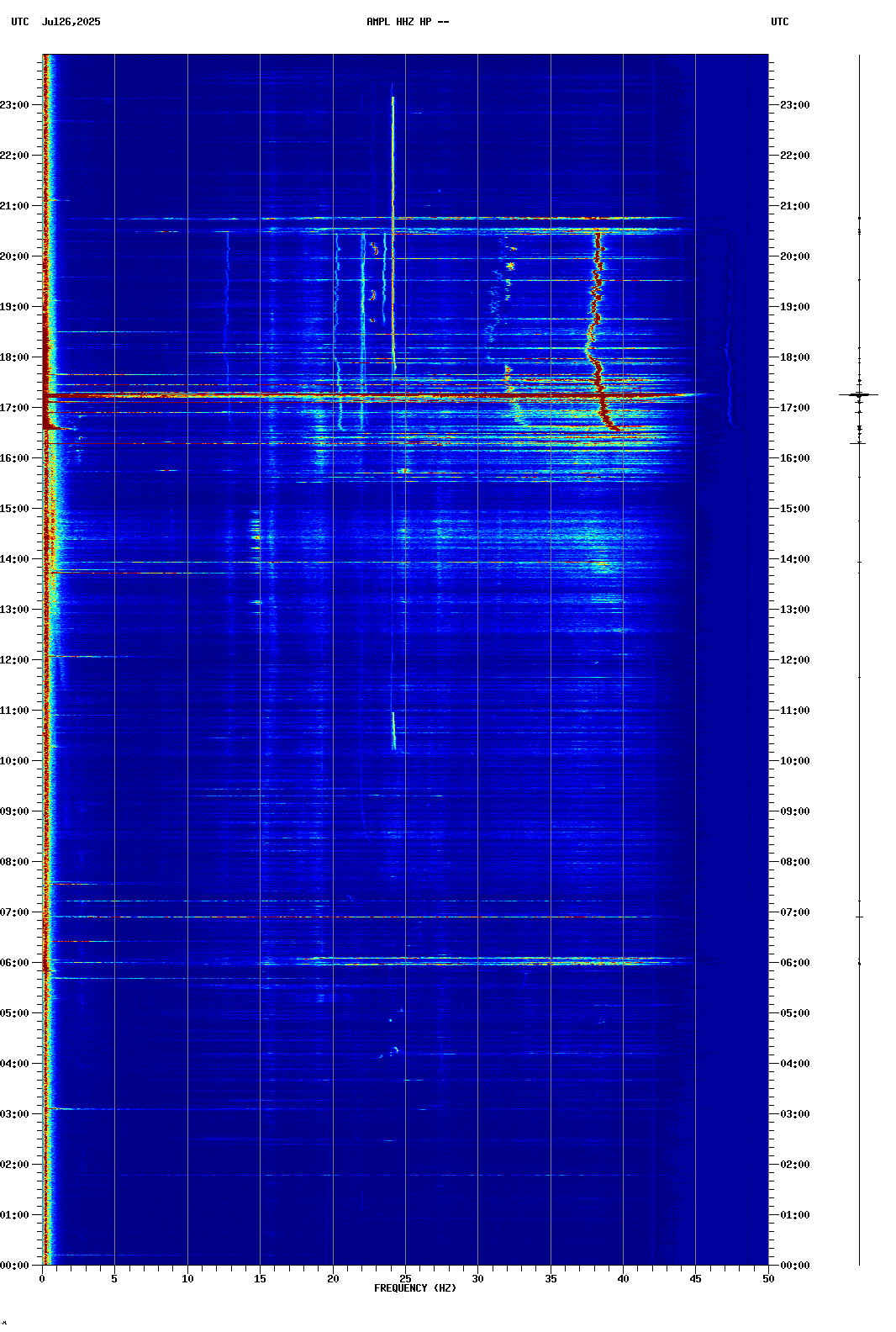Click the date label Jul26,2025
Screen dimensions: 896x1332
click(x=71, y=22)
